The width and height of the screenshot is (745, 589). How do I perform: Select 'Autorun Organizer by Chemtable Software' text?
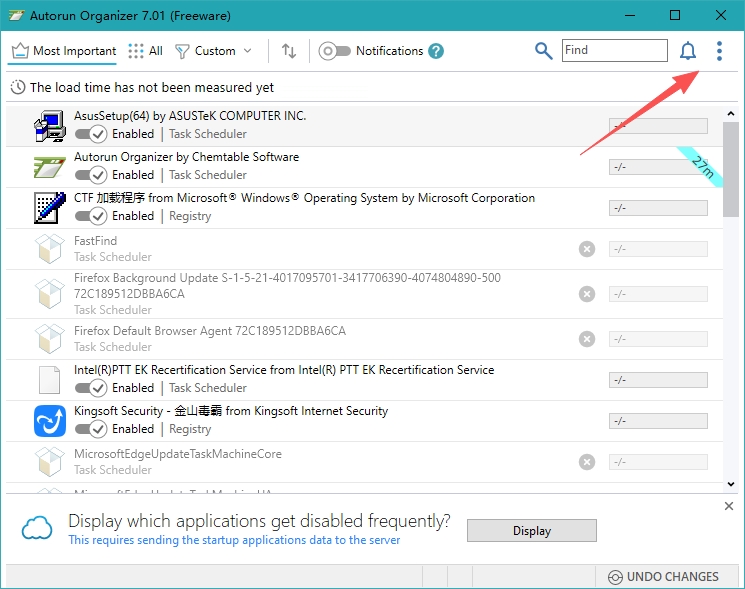coord(187,157)
